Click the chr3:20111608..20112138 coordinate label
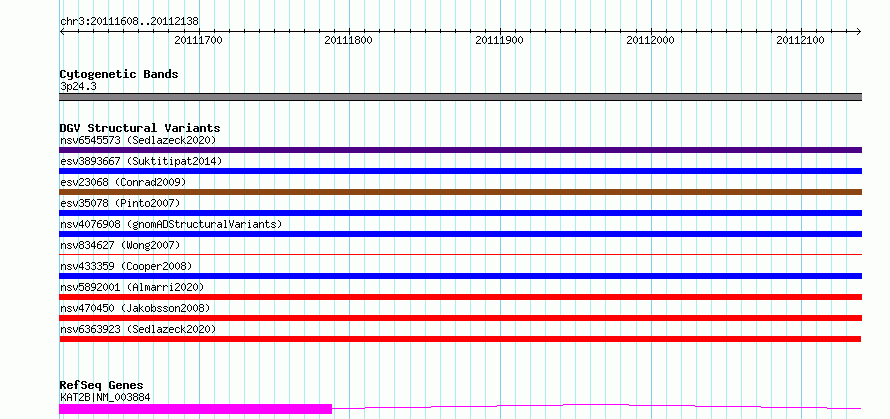Screen dimensions: 890x419 click(129, 22)
